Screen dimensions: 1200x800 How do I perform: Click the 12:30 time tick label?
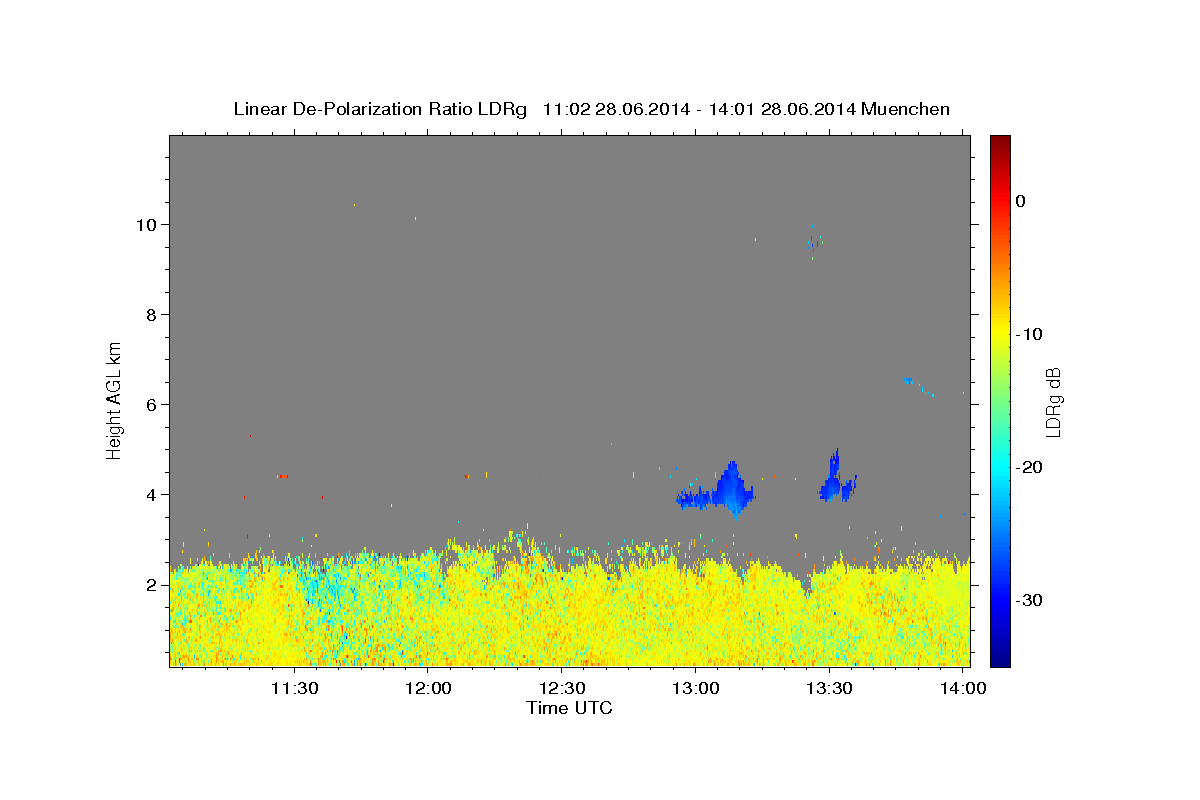click(x=562, y=688)
